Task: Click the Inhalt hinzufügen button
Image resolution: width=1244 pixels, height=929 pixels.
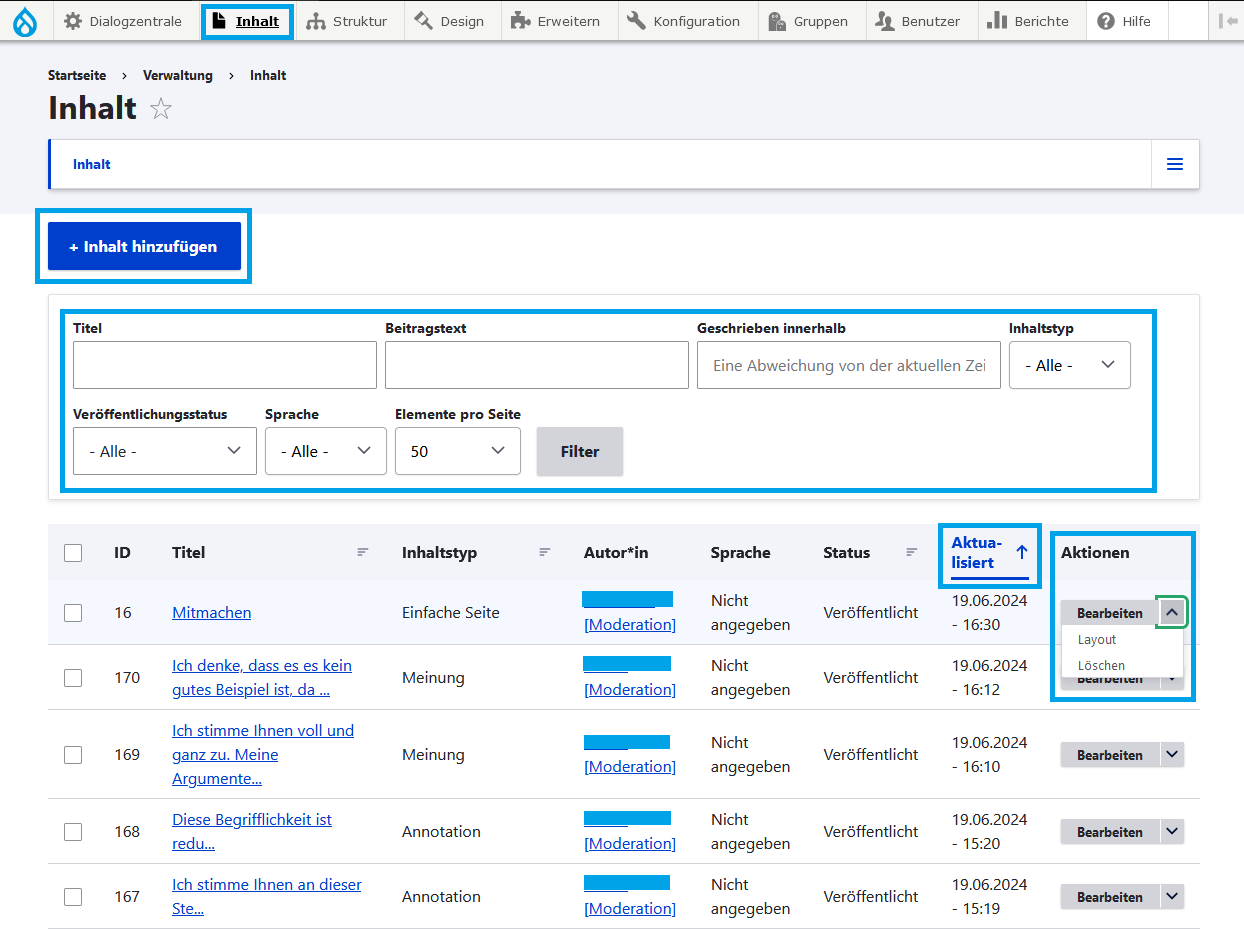Action: tap(145, 246)
